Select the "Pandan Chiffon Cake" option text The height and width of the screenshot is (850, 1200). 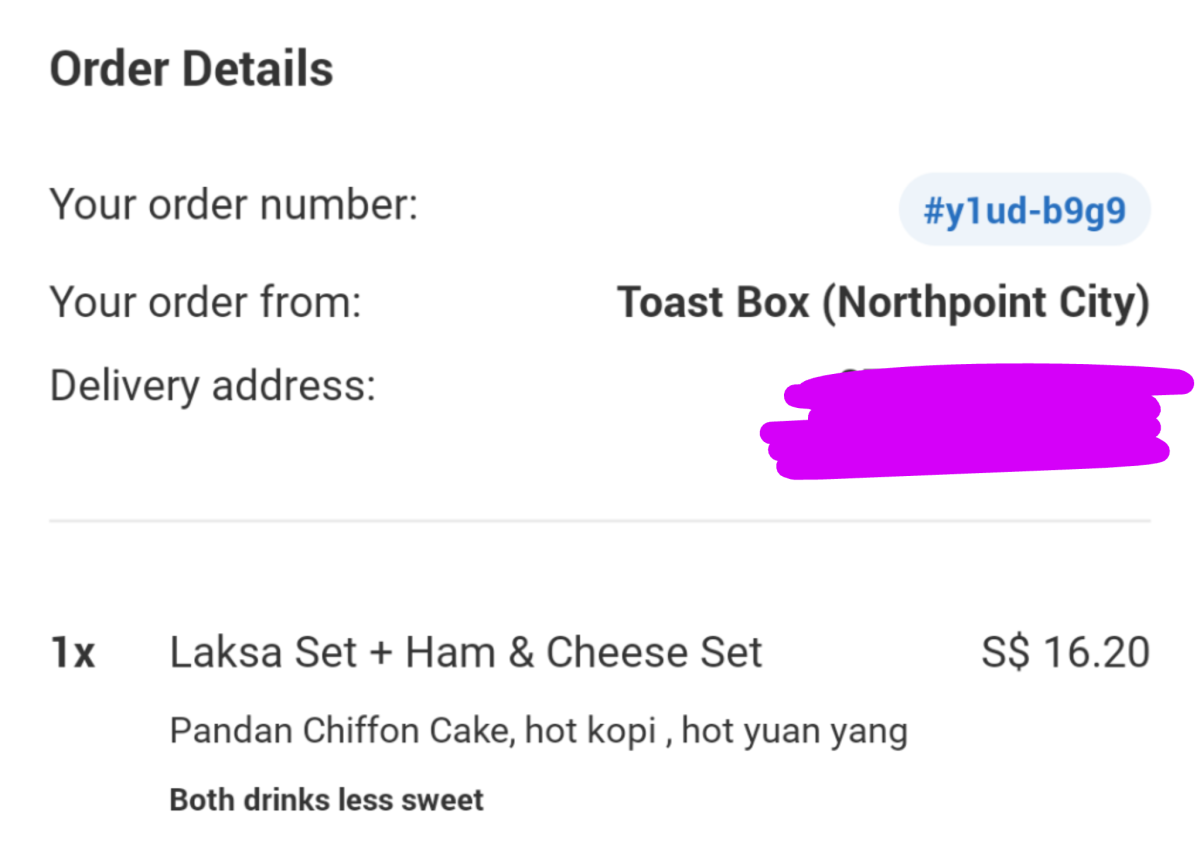click(341, 731)
